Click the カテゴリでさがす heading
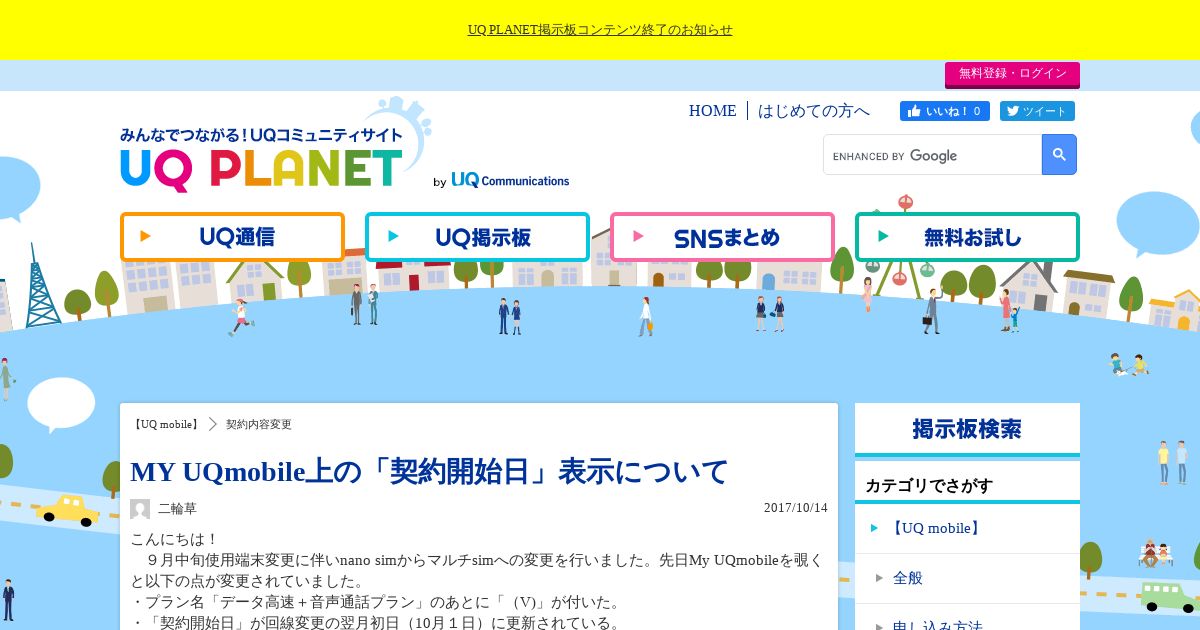This screenshot has height=630, width=1200. point(929,486)
